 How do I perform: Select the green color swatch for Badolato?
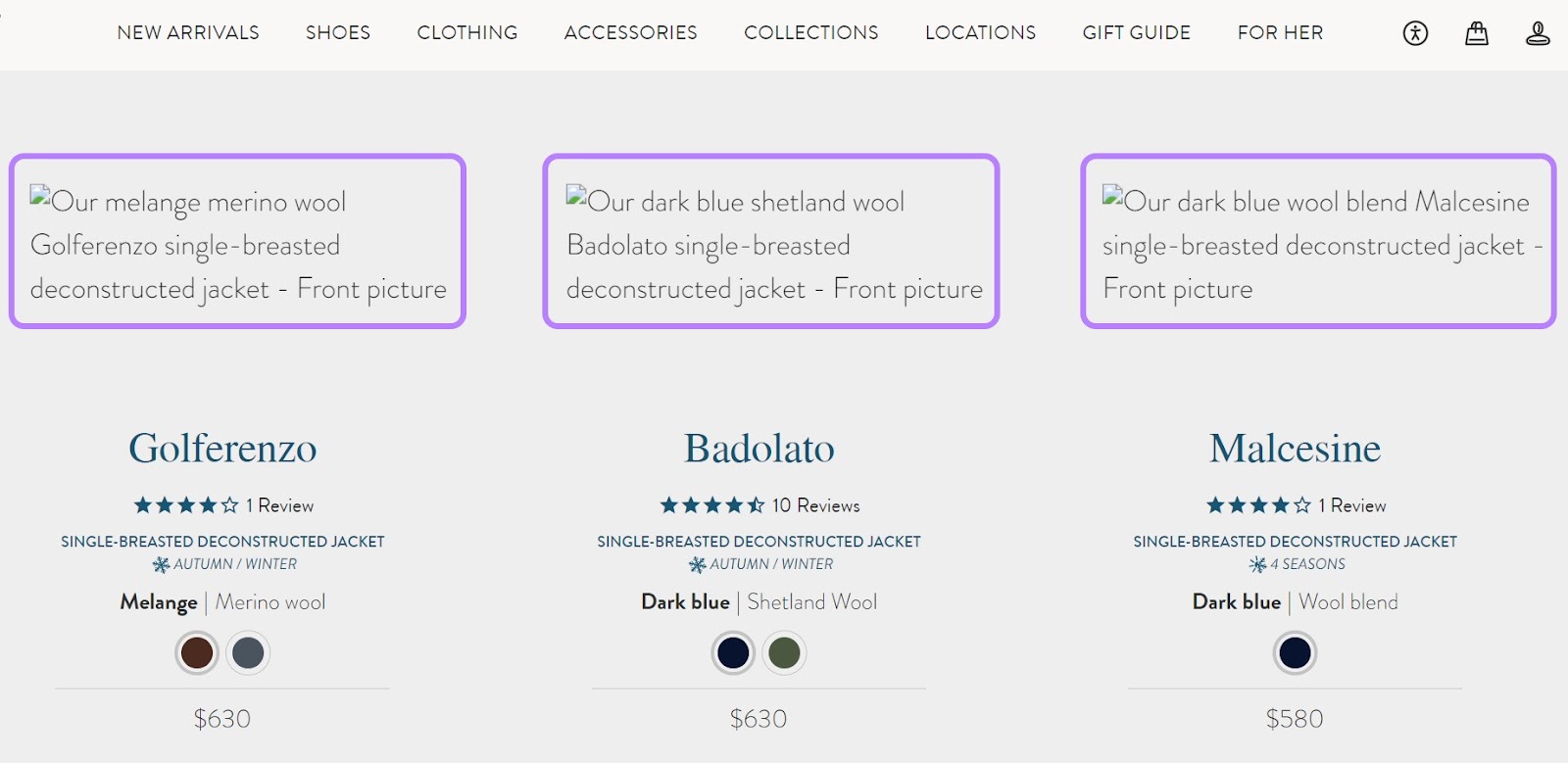(x=785, y=652)
